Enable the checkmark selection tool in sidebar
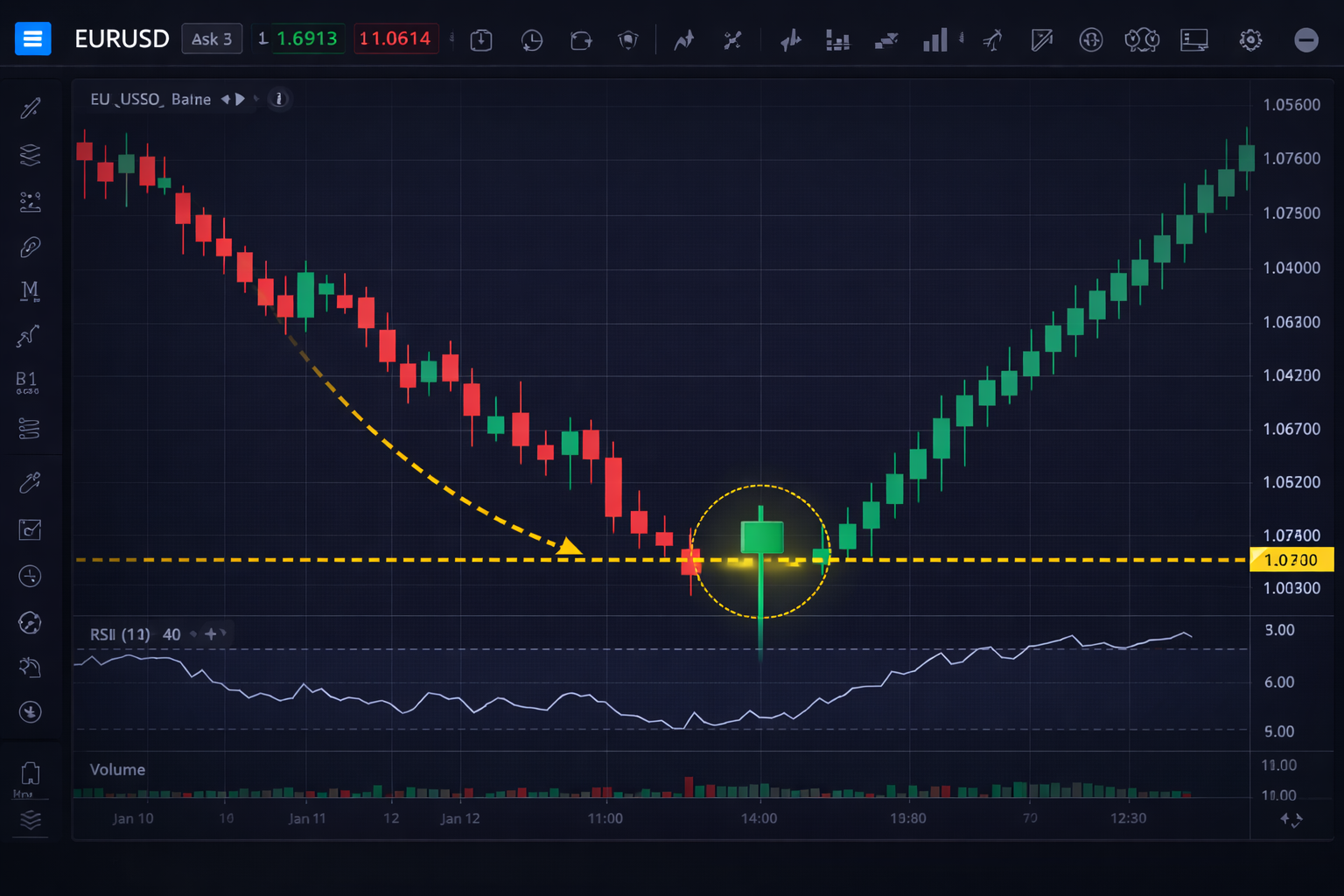 31,528
